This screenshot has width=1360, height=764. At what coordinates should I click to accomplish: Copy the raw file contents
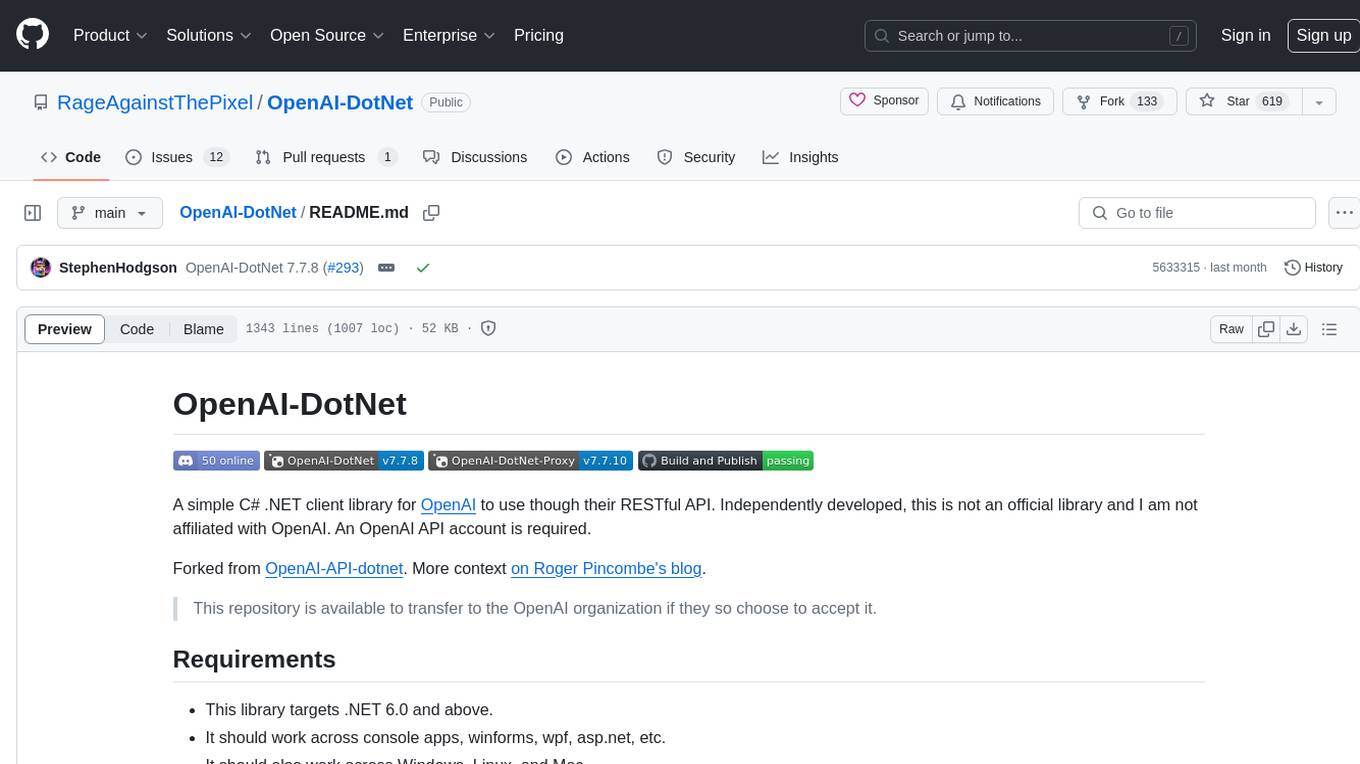pos(1266,329)
